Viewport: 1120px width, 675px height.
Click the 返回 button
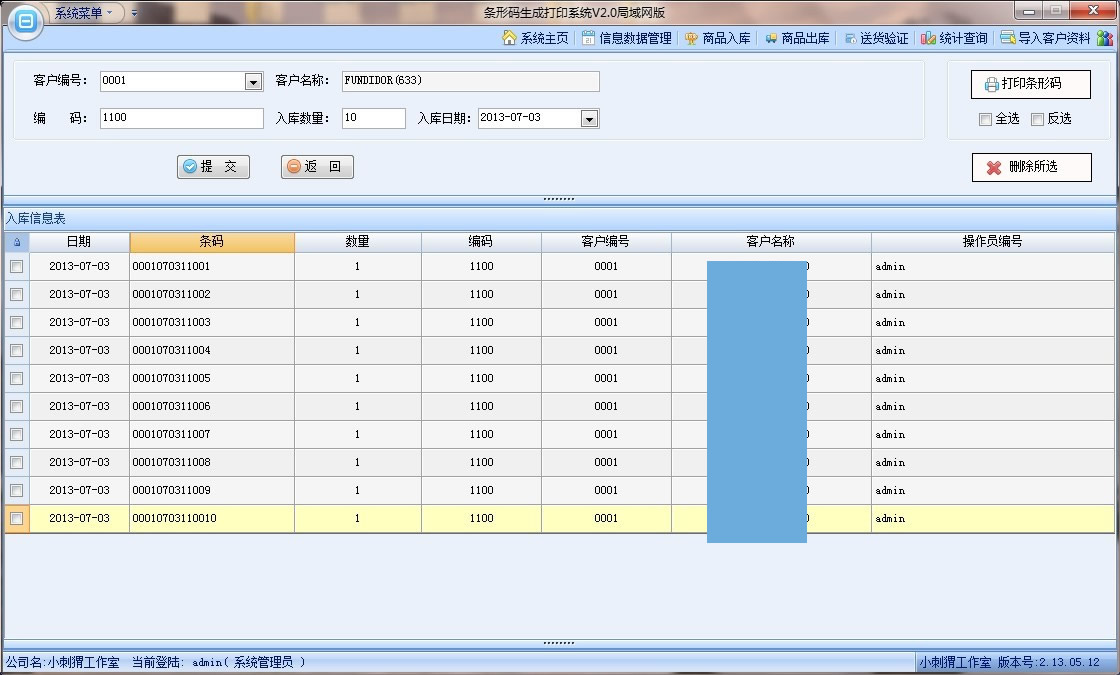coord(317,166)
